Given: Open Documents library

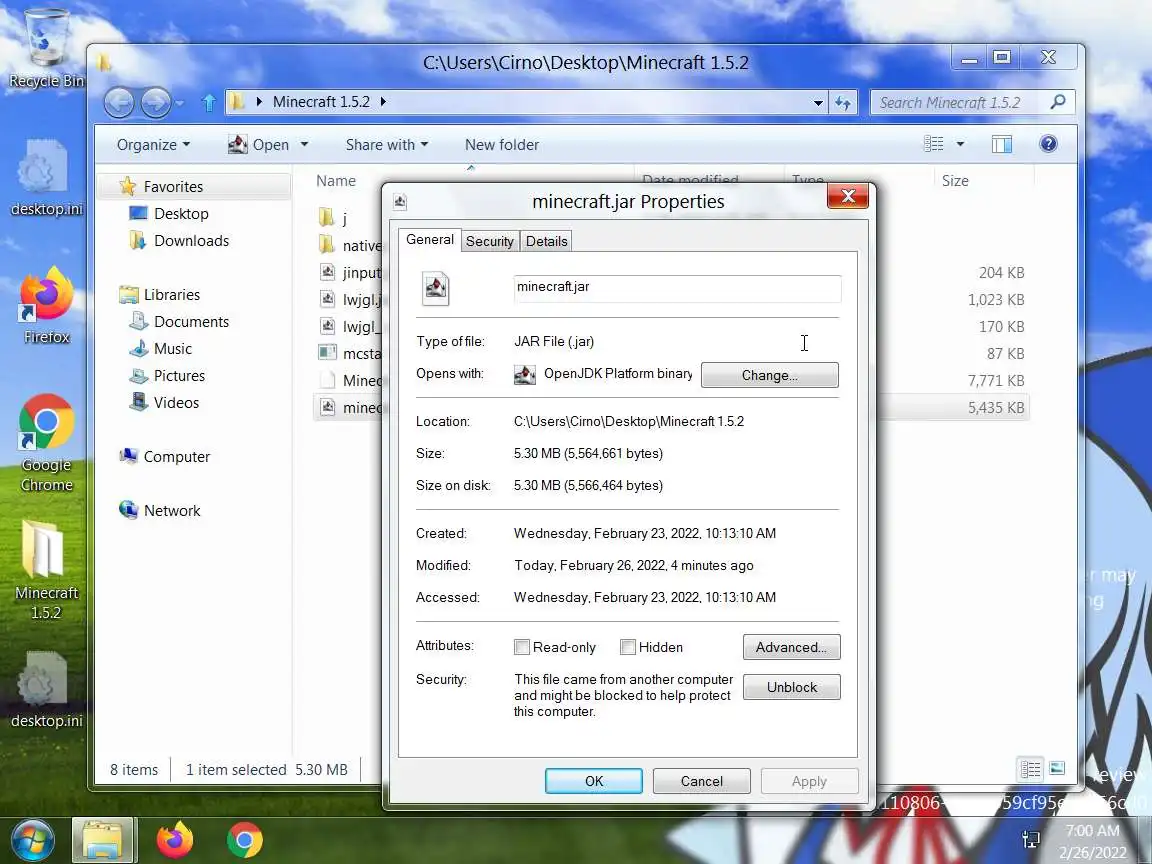Looking at the screenshot, I should point(179,322).
